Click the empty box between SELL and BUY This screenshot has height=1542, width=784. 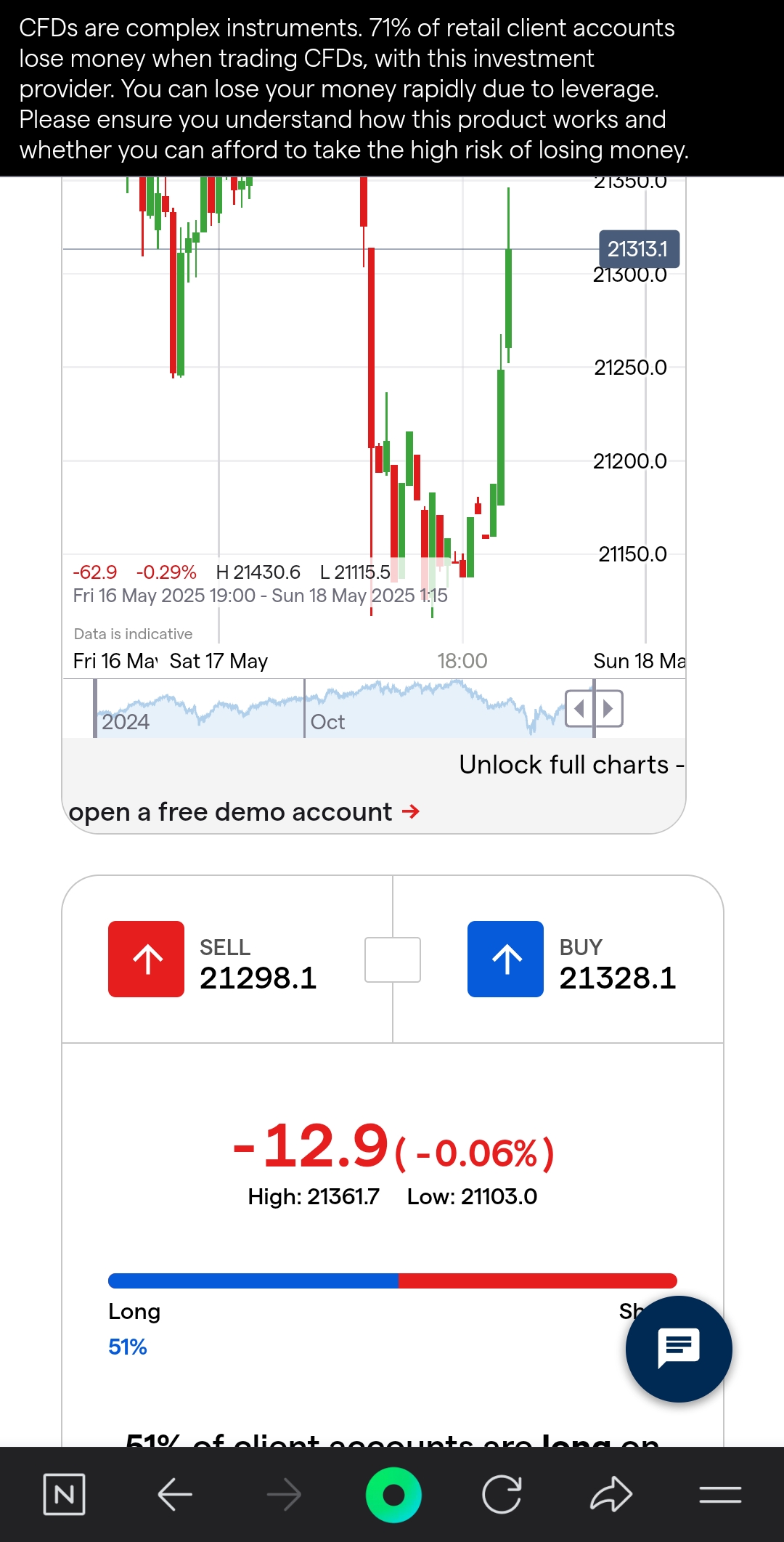click(x=393, y=959)
